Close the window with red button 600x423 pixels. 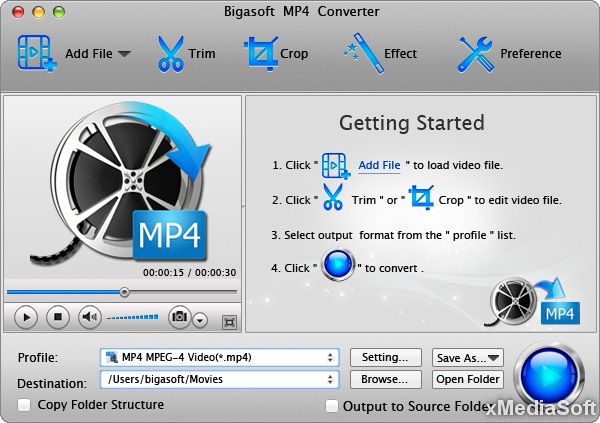tap(18, 12)
